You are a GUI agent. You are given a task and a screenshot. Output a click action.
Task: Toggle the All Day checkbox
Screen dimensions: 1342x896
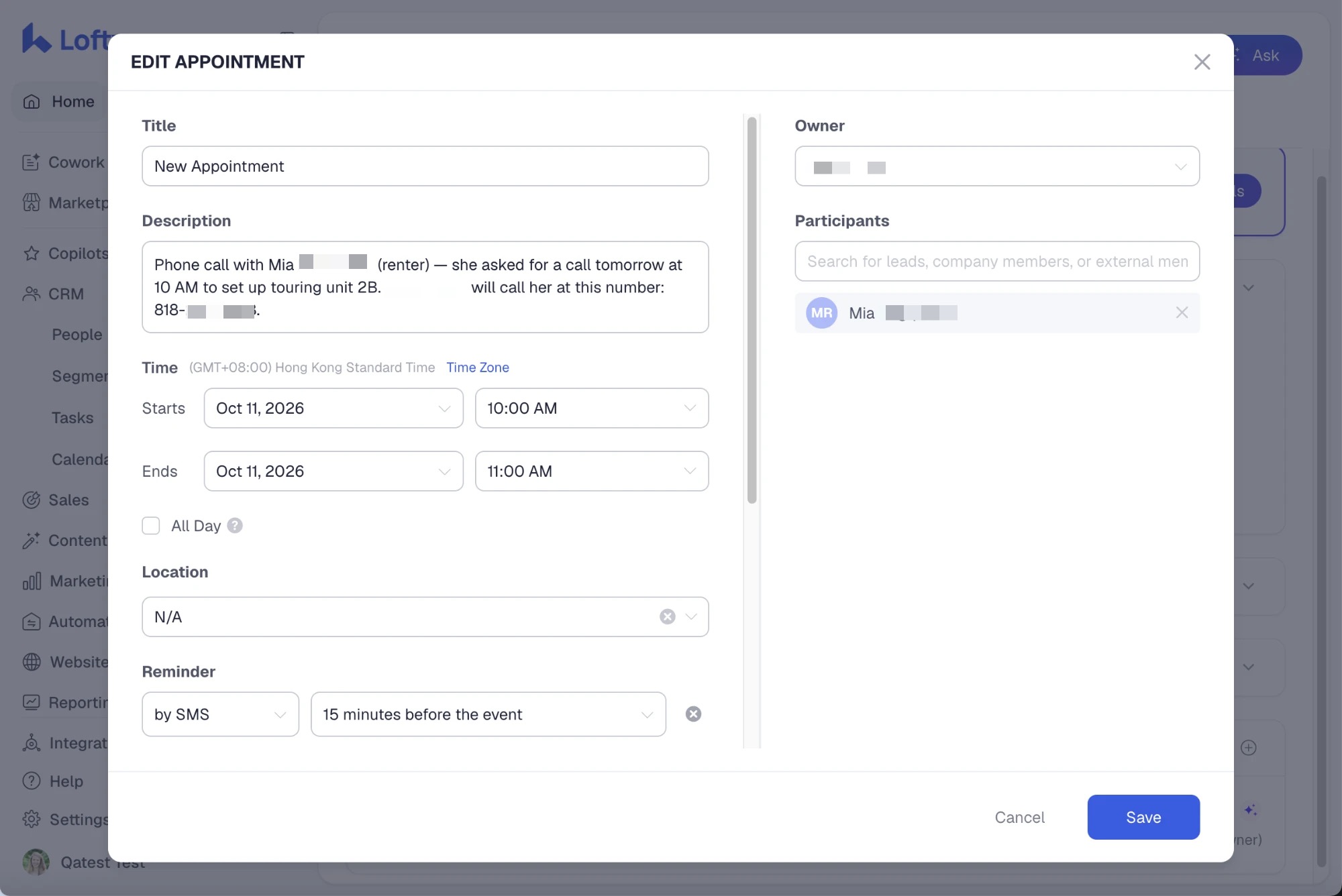[x=151, y=526]
